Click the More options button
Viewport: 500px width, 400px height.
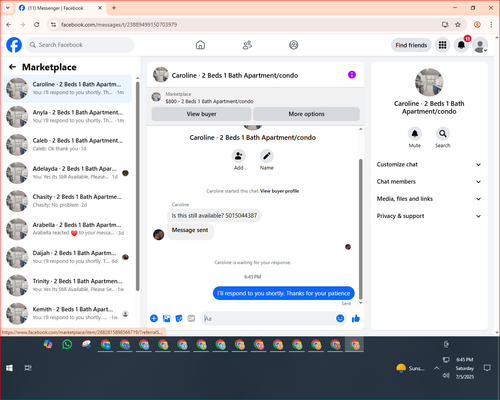(306, 114)
